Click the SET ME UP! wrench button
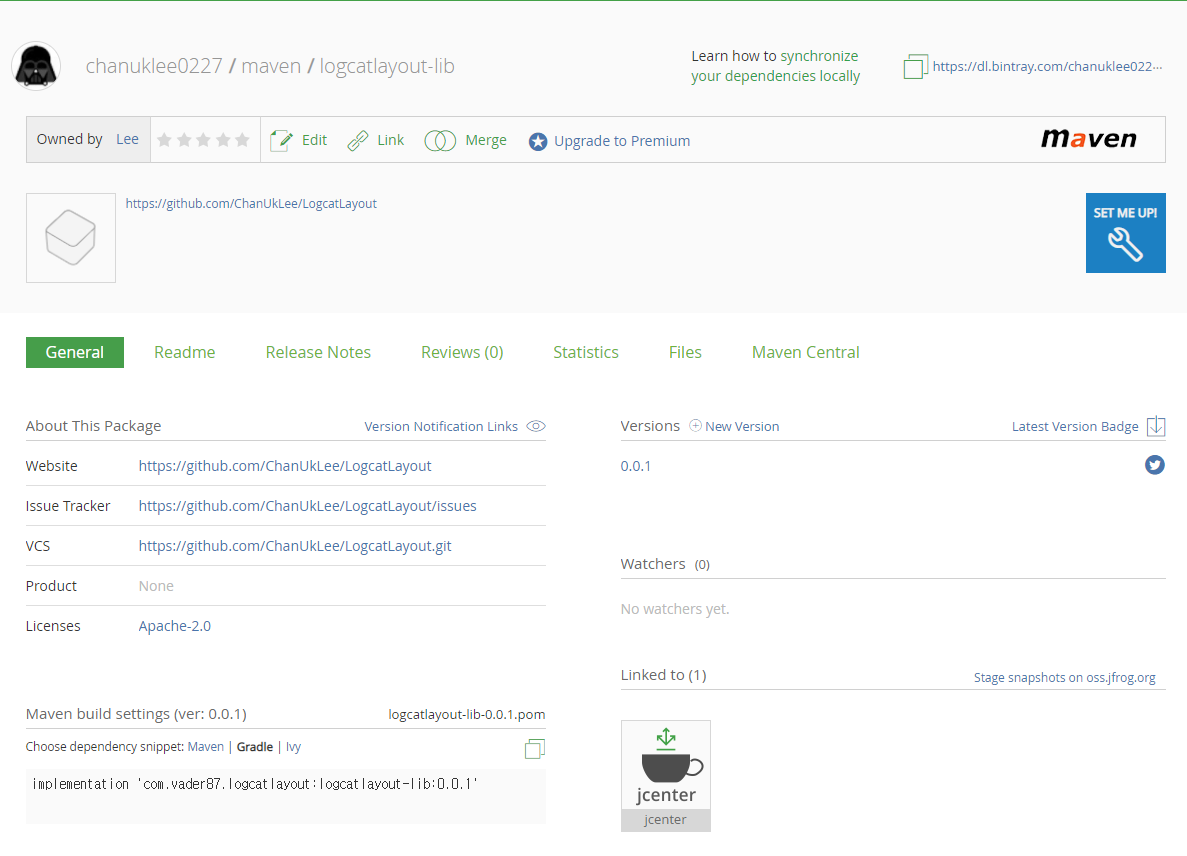Image resolution: width=1187 pixels, height=856 pixels. point(1125,233)
